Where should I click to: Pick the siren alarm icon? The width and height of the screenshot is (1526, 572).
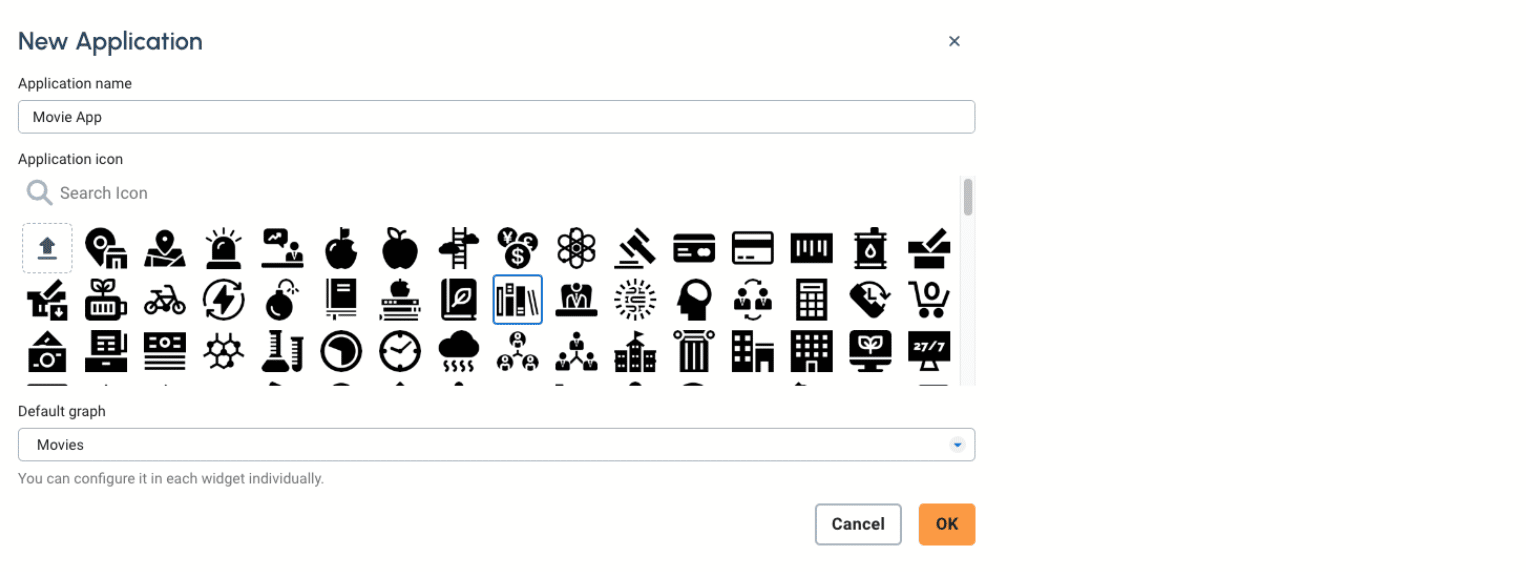pyautogui.click(x=223, y=247)
